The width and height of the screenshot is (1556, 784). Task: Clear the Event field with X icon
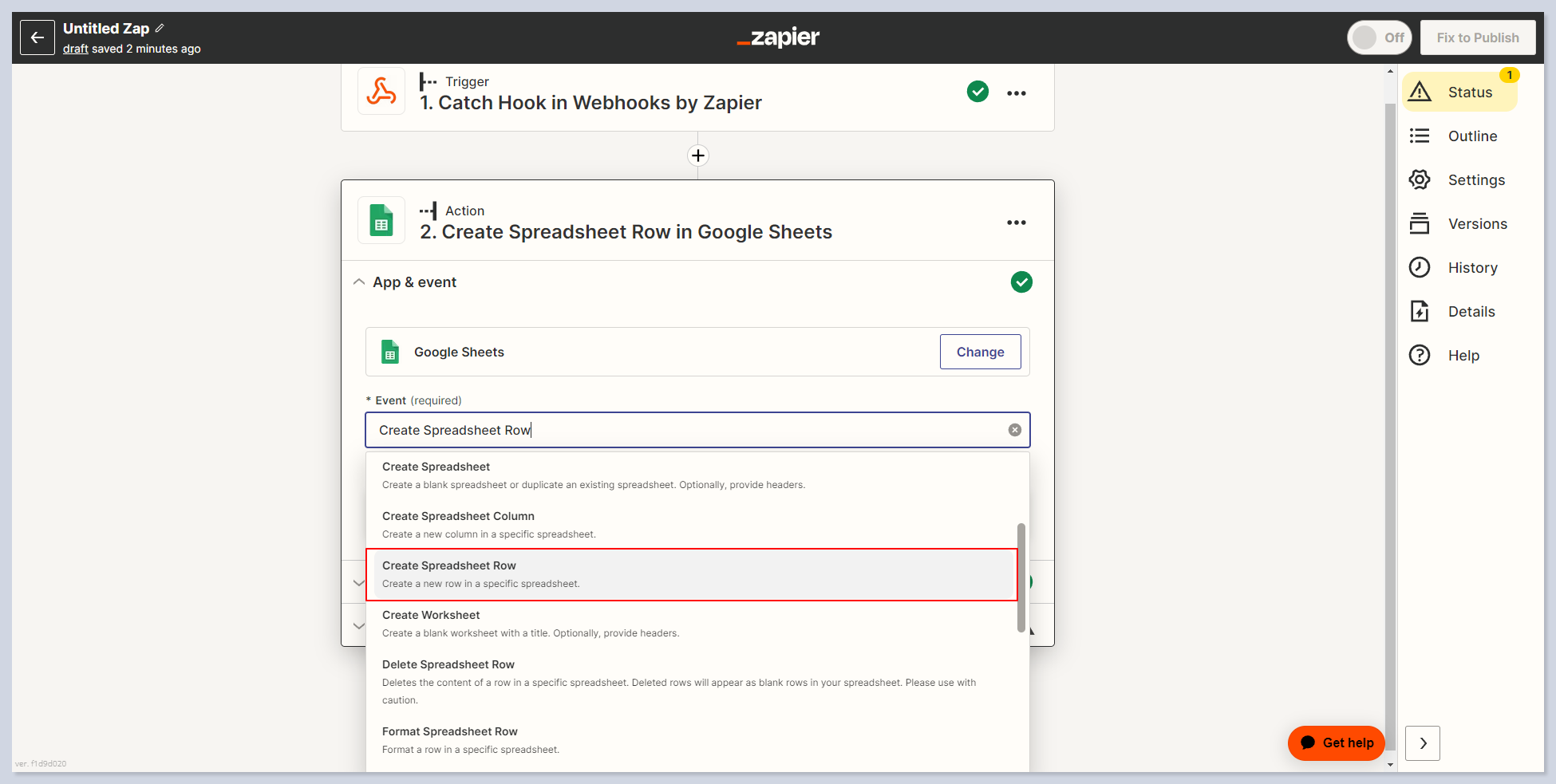1014,430
